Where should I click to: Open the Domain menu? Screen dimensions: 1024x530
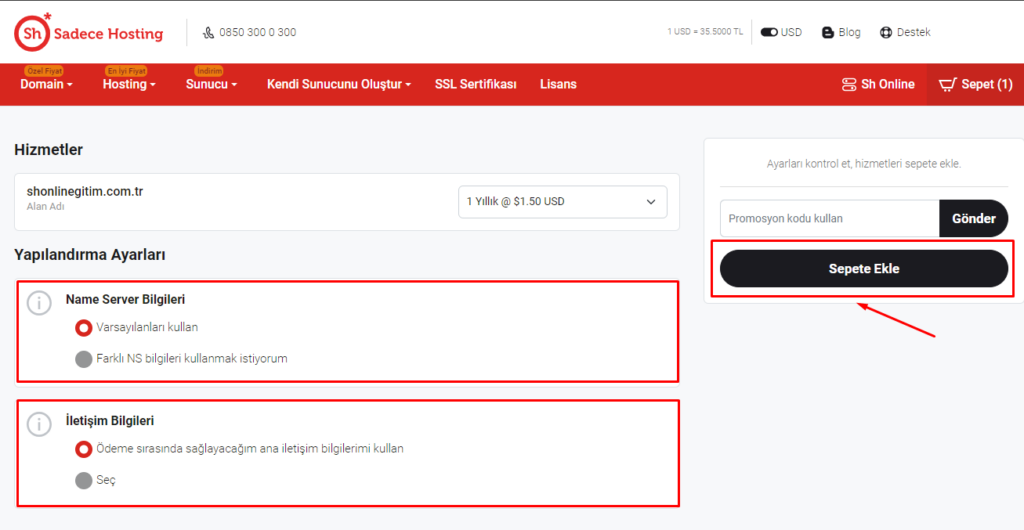[x=46, y=84]
